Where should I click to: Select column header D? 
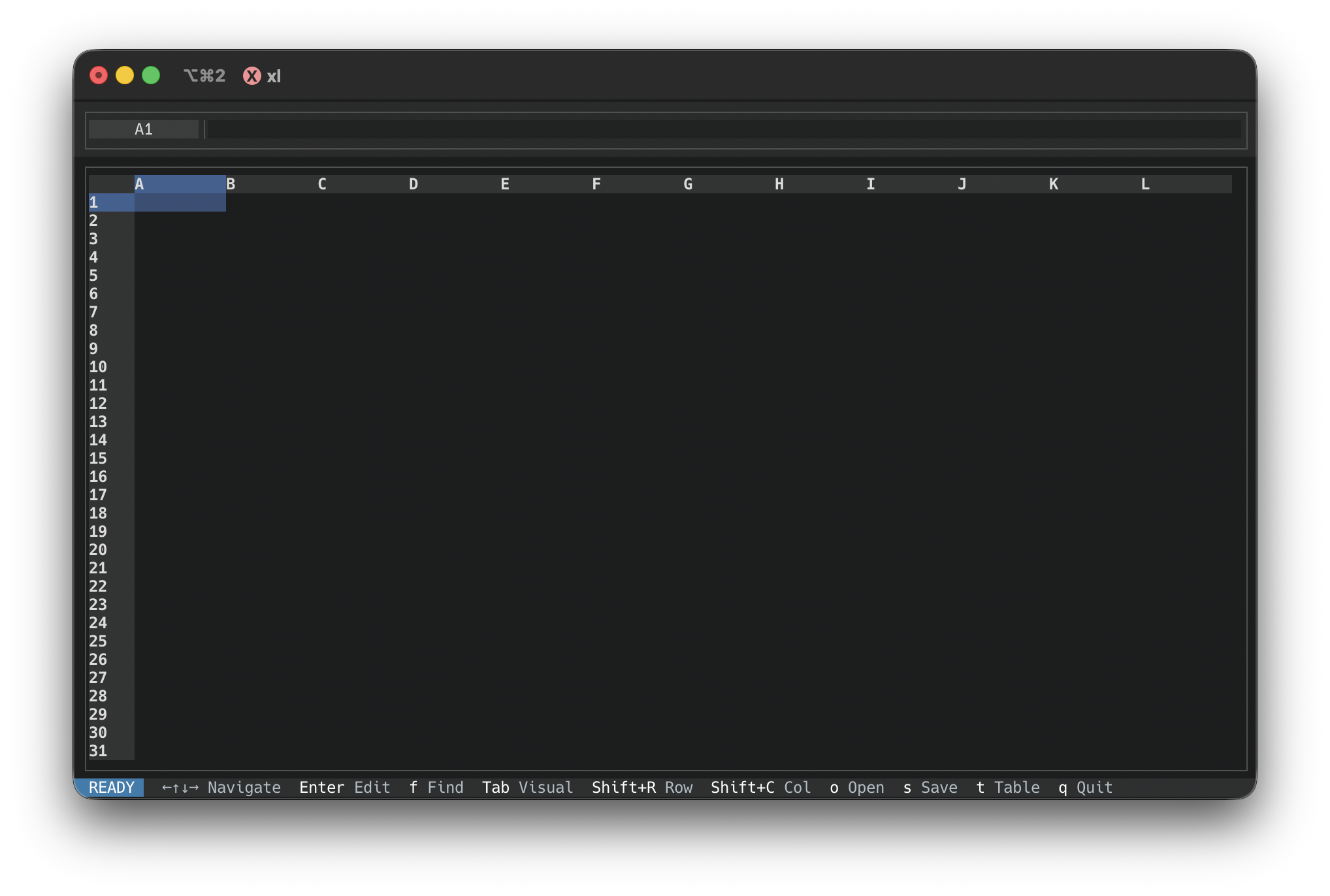coord(455,184)
